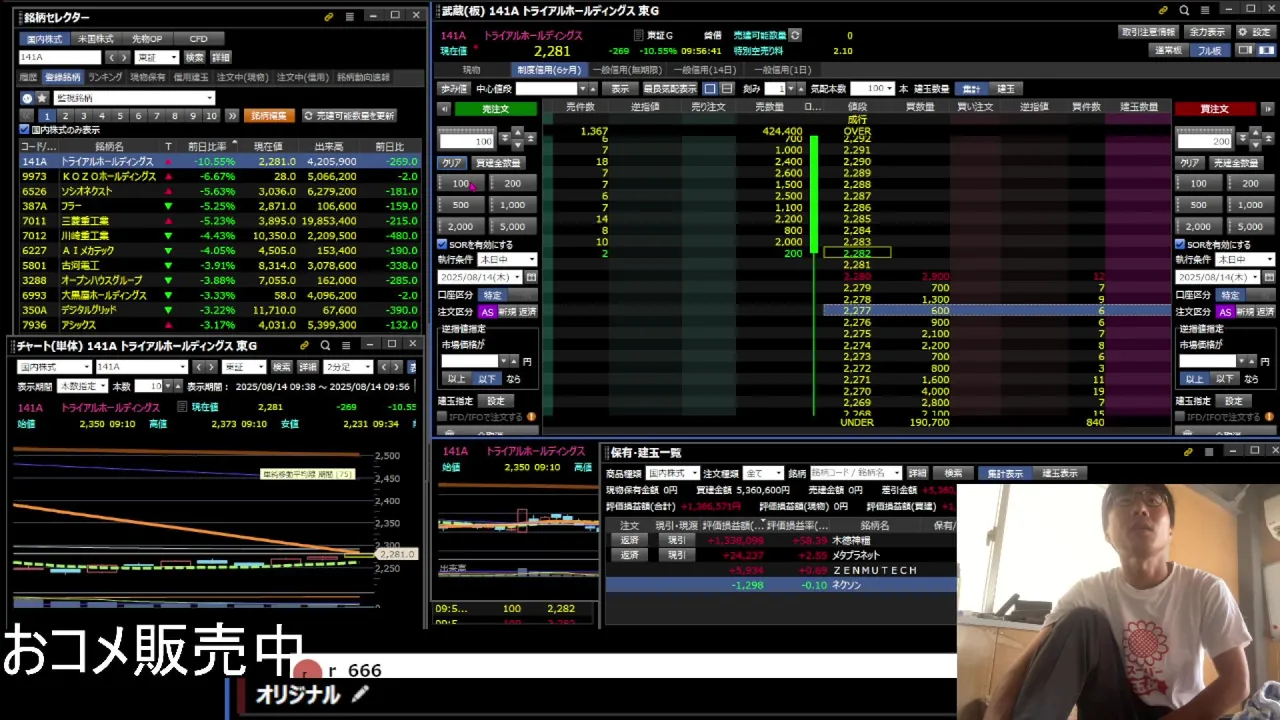Select 三菱重工業 row in watchlist
The image size is (1280, 720).
[220, 221]
